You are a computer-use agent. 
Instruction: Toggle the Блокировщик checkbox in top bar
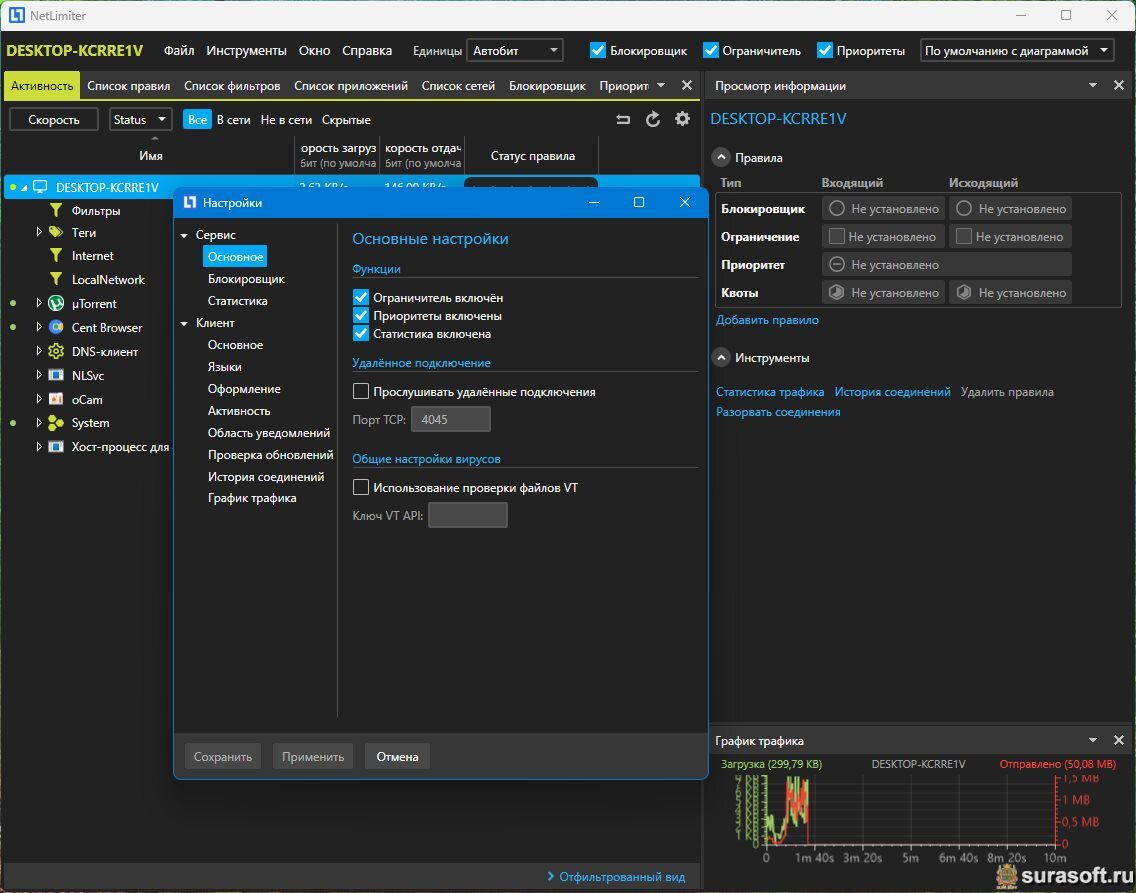(x=598, y=50)
